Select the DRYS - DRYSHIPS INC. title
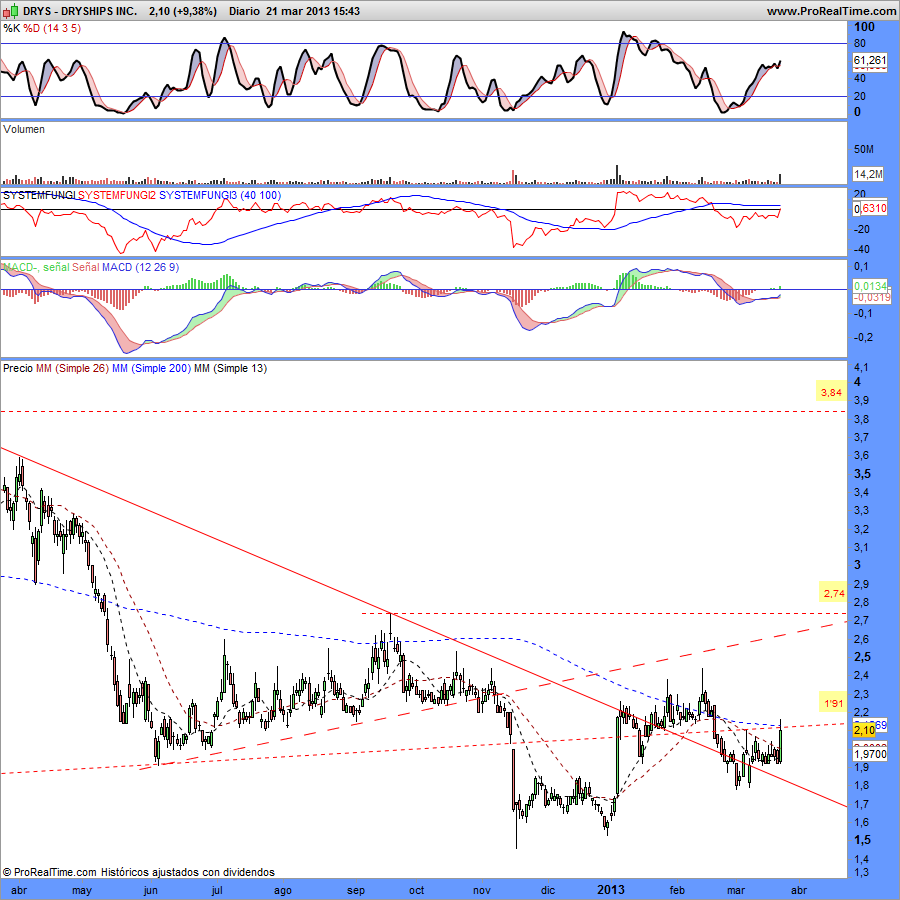The image size is (900, 900). (x=80, y=11)
